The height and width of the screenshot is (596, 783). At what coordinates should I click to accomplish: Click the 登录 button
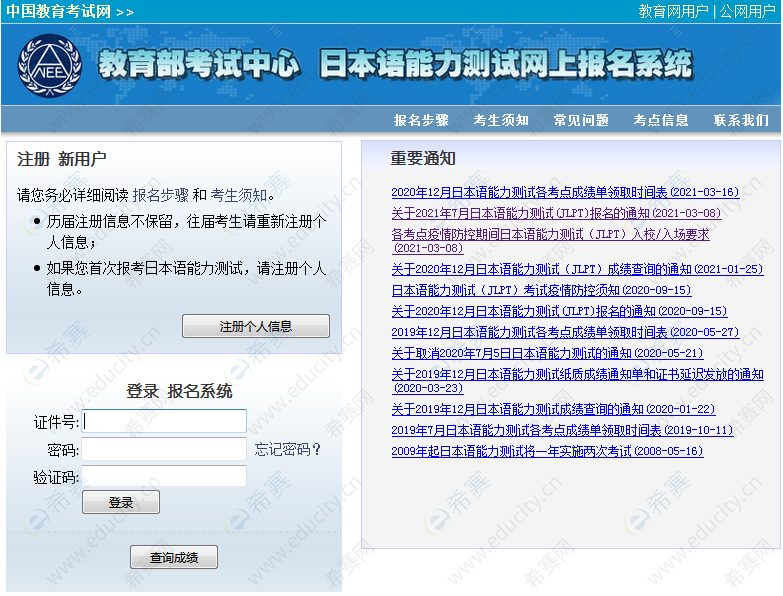121,502
